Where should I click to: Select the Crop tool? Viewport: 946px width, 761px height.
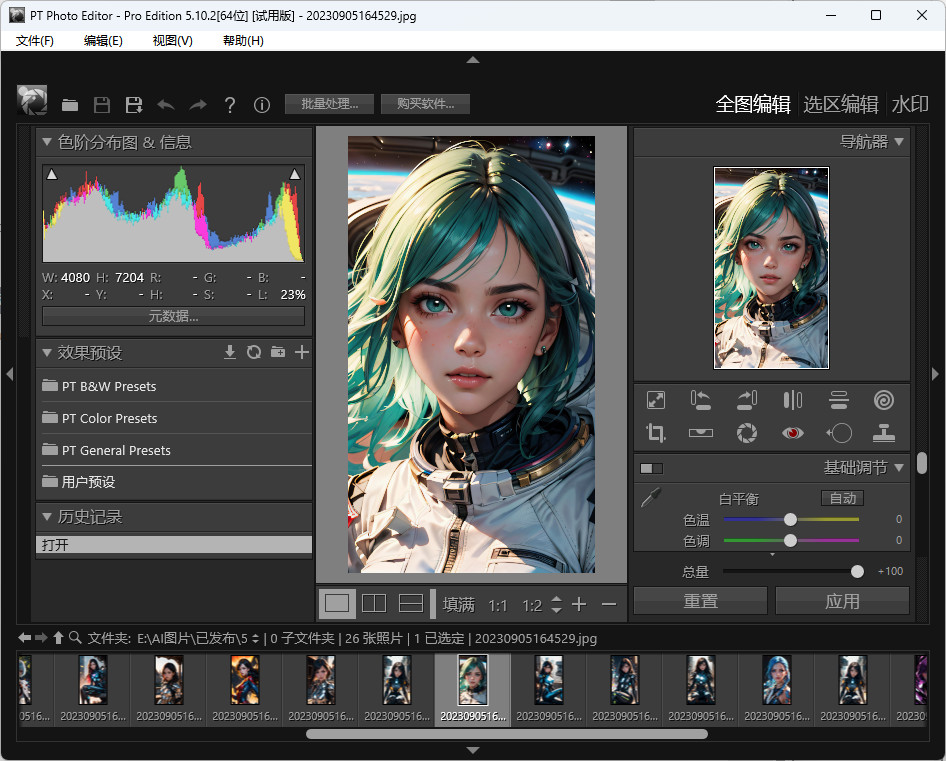point(656,433)
